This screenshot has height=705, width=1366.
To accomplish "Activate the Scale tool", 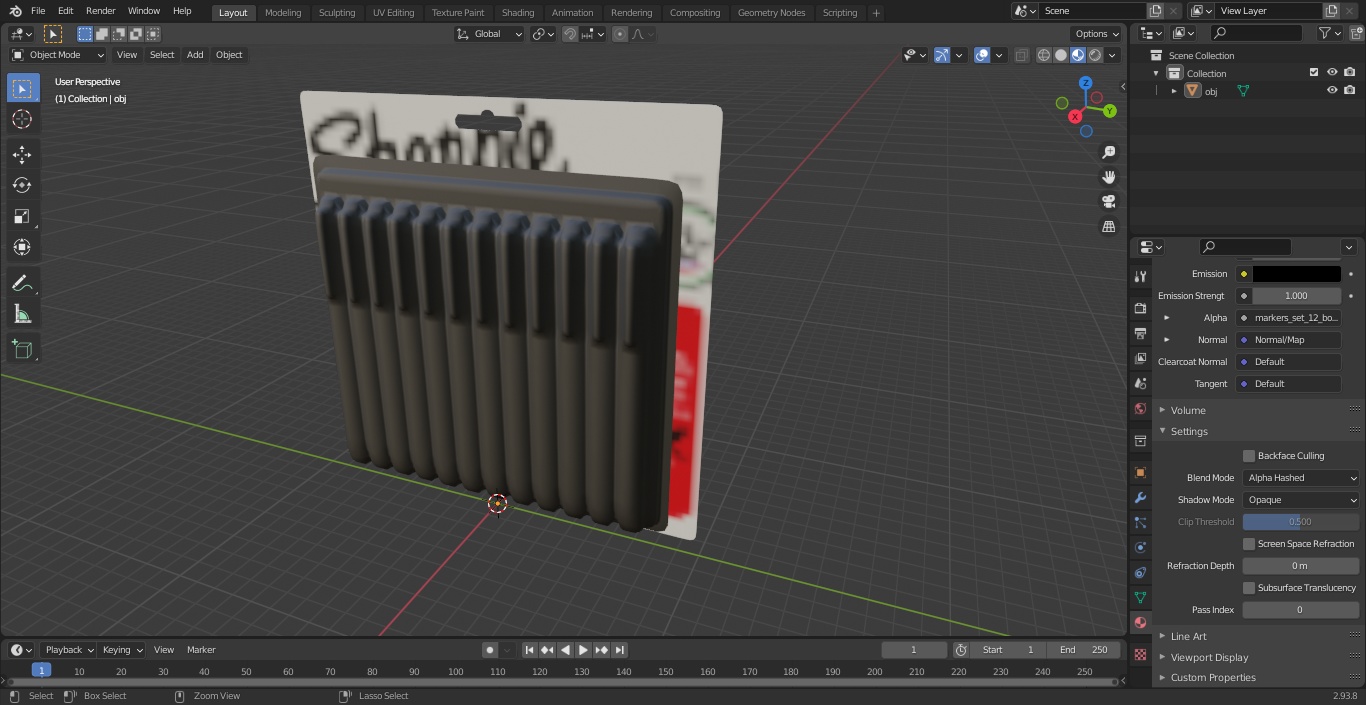I will point(22,216).
